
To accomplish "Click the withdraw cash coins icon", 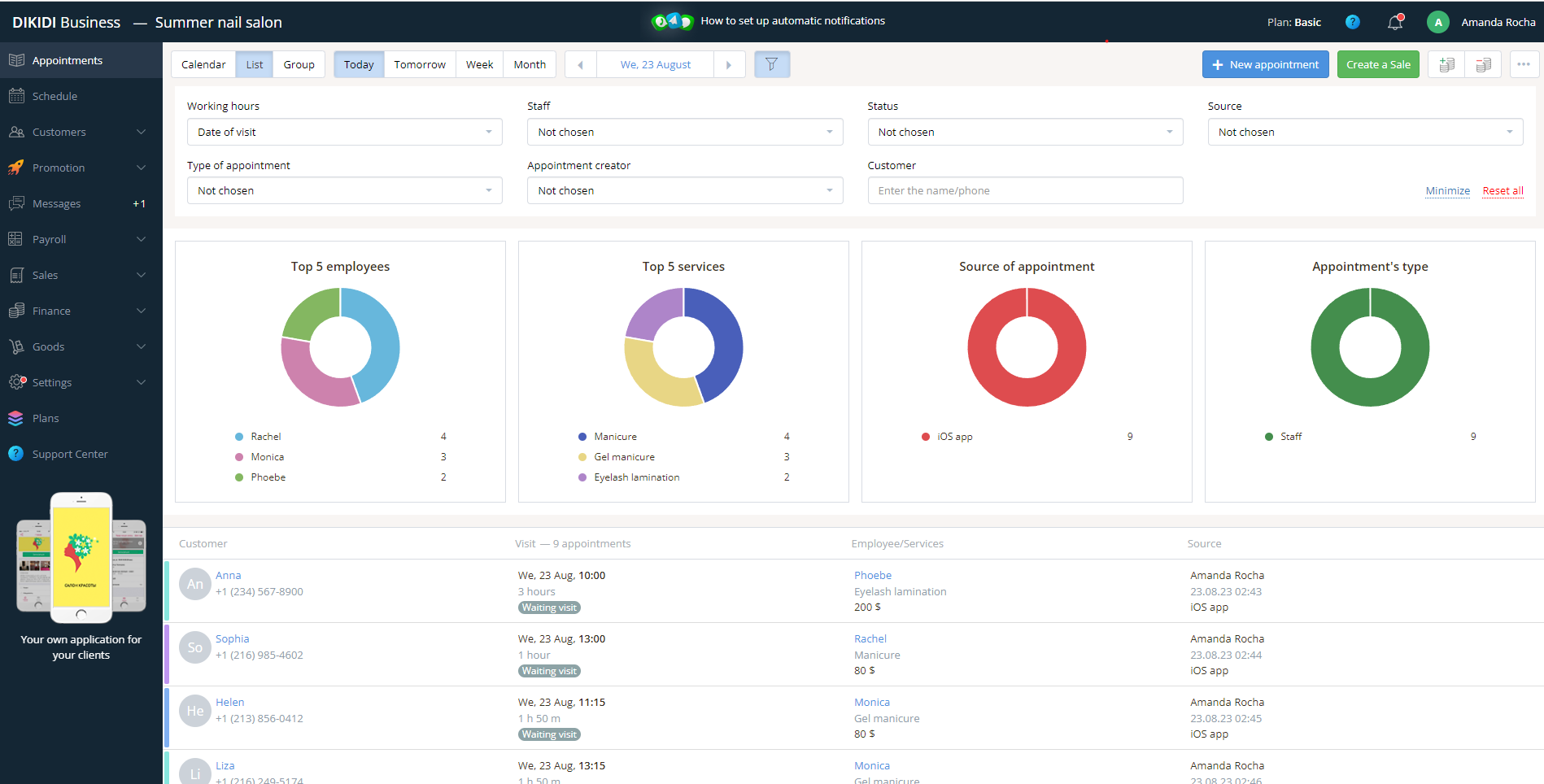I will pos(1483,64).
